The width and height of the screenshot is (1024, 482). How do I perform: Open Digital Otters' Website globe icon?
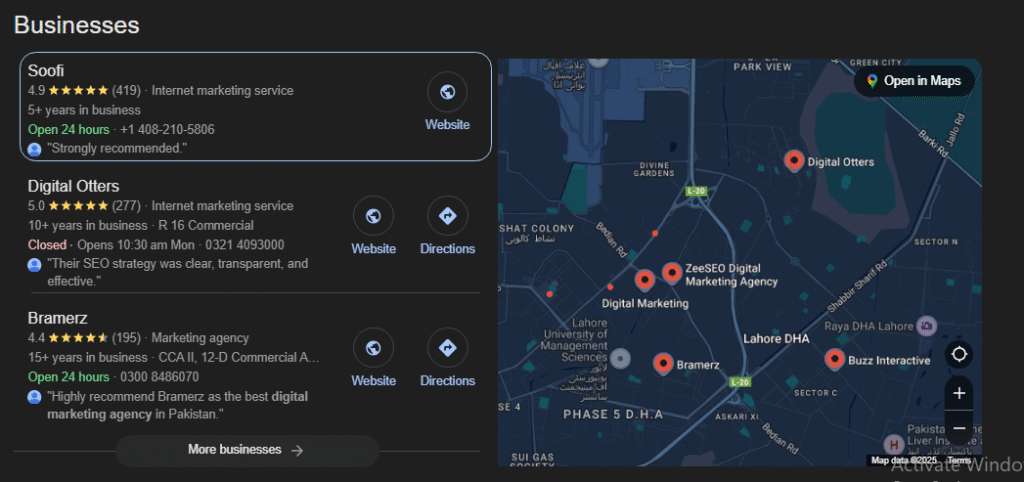coord(374,216)
